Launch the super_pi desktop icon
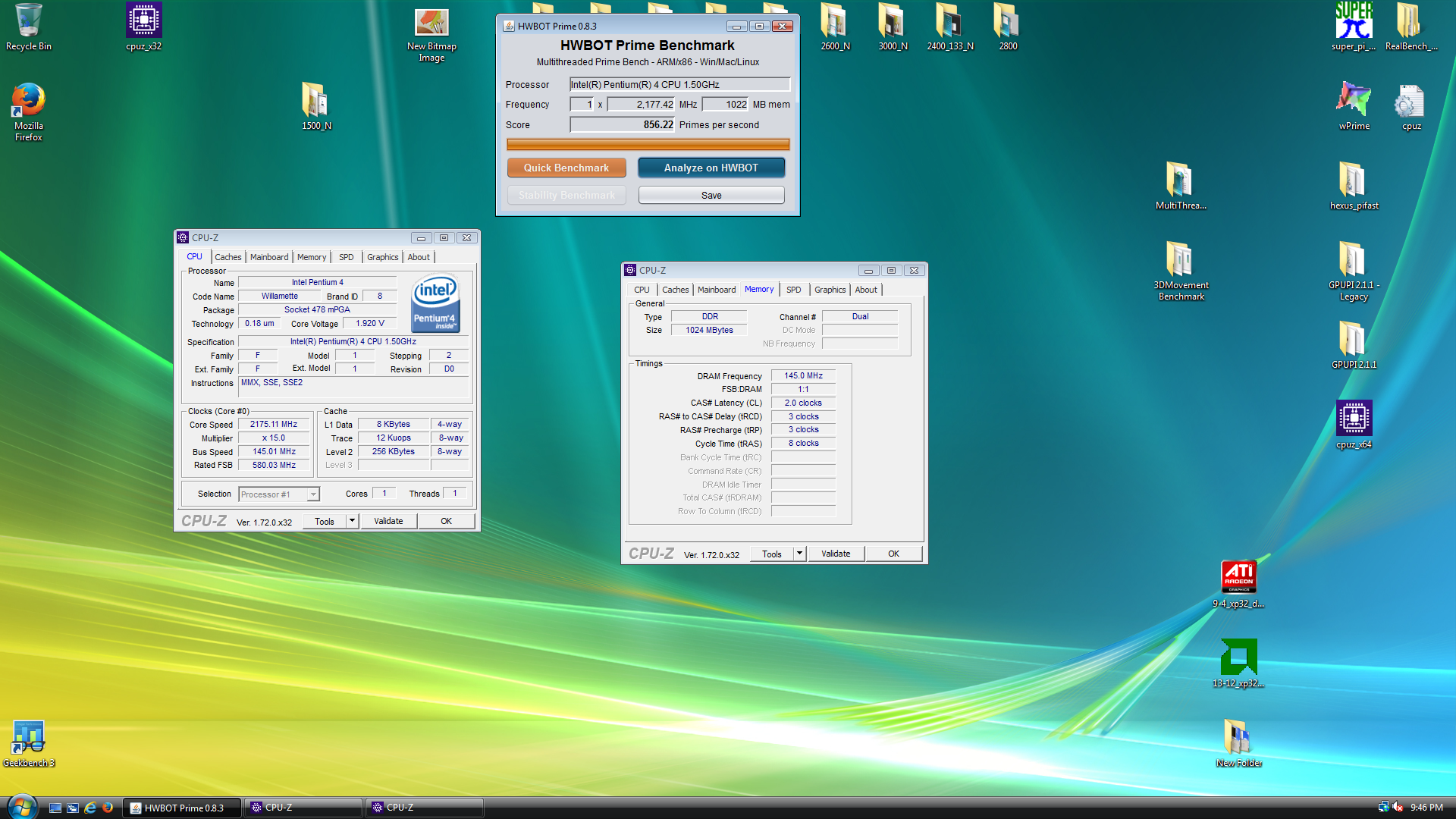Screen dimensions: 1456x819 [x=1354, y=27]
